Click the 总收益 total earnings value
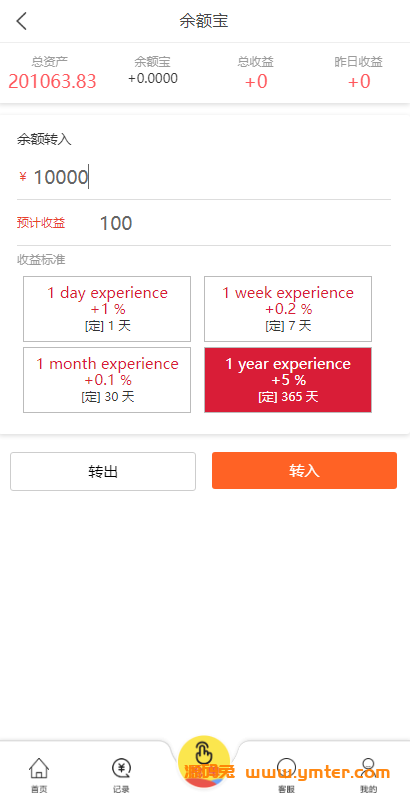The height and width of the screenshot is (798, 410). [256, 81]
